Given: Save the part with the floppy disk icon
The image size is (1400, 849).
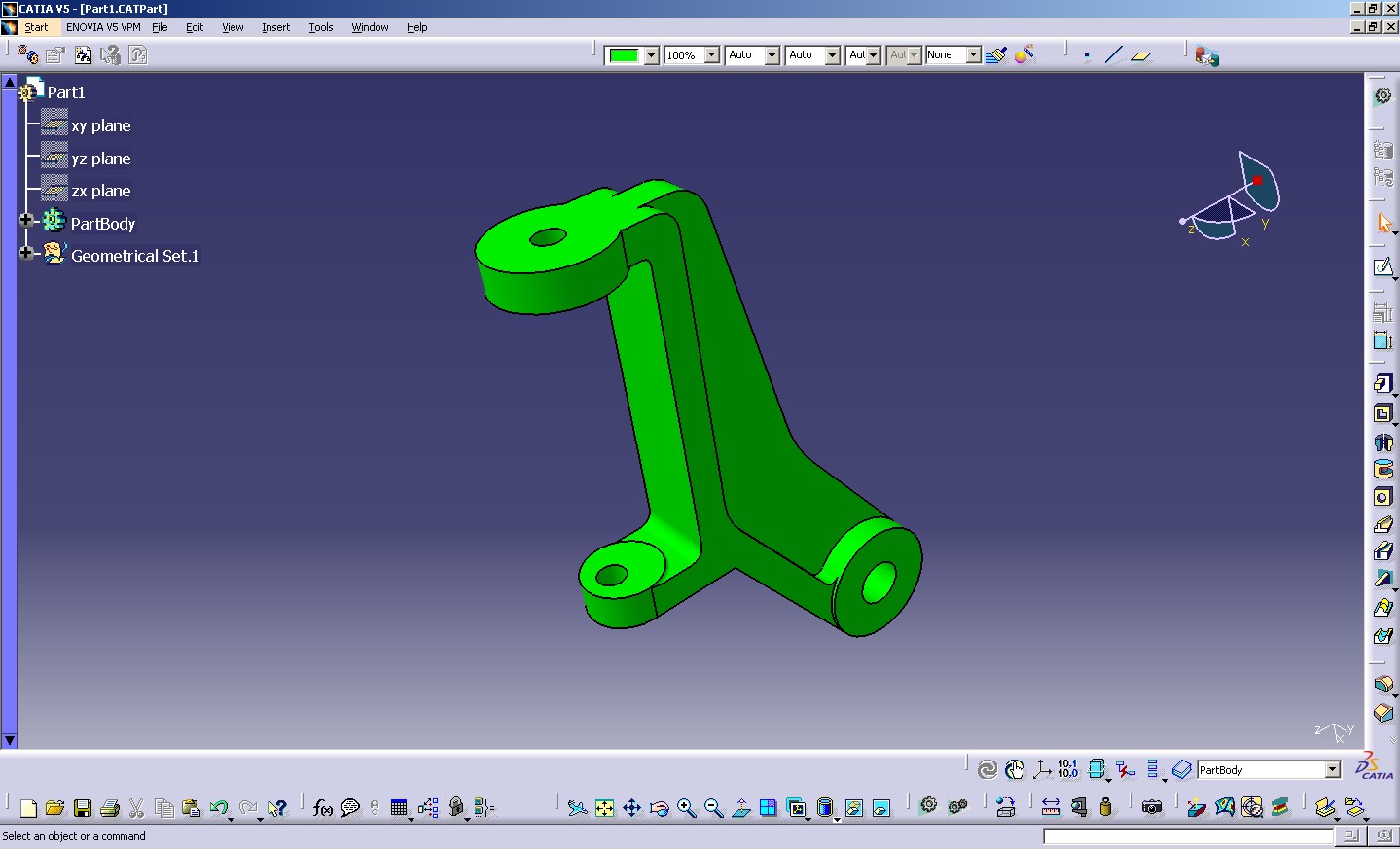Looking at the screenshot, I should (x=83, y=808).
